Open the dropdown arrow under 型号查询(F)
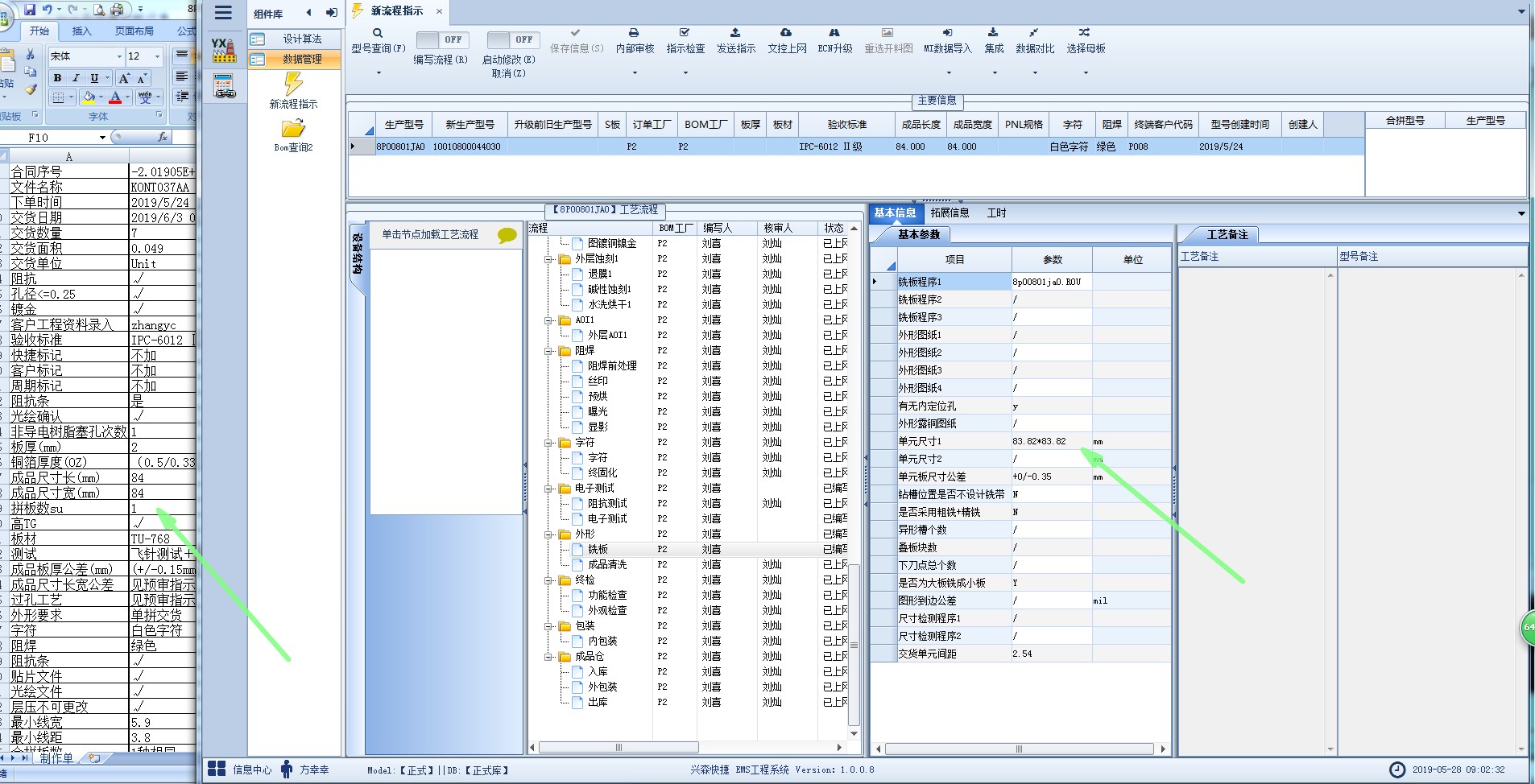Viewport: 1535px width, 784px height. [x=379, y=73]
